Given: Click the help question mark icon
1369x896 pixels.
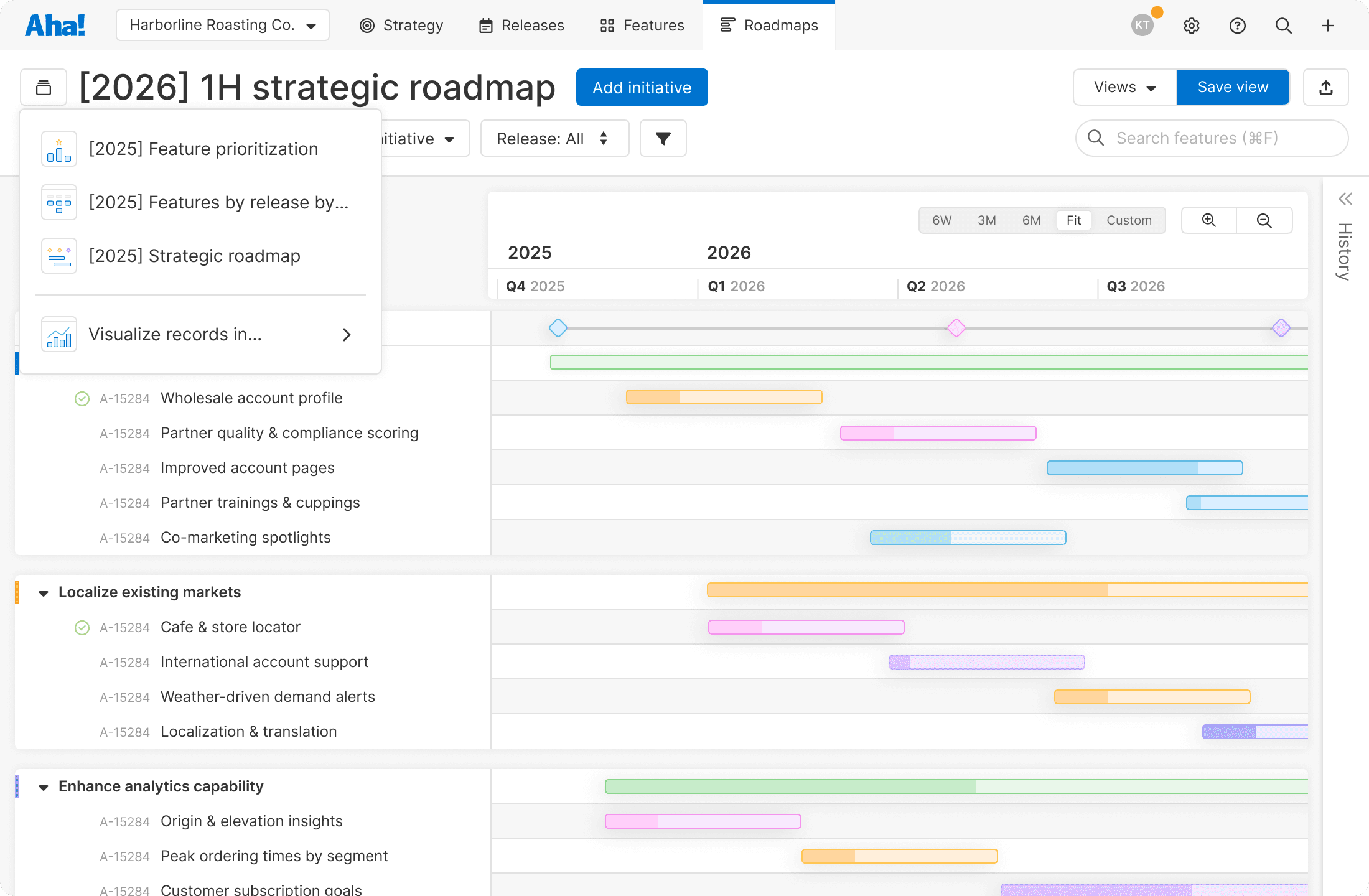Looking at the screenshot, I should [x=1237, y=26].
